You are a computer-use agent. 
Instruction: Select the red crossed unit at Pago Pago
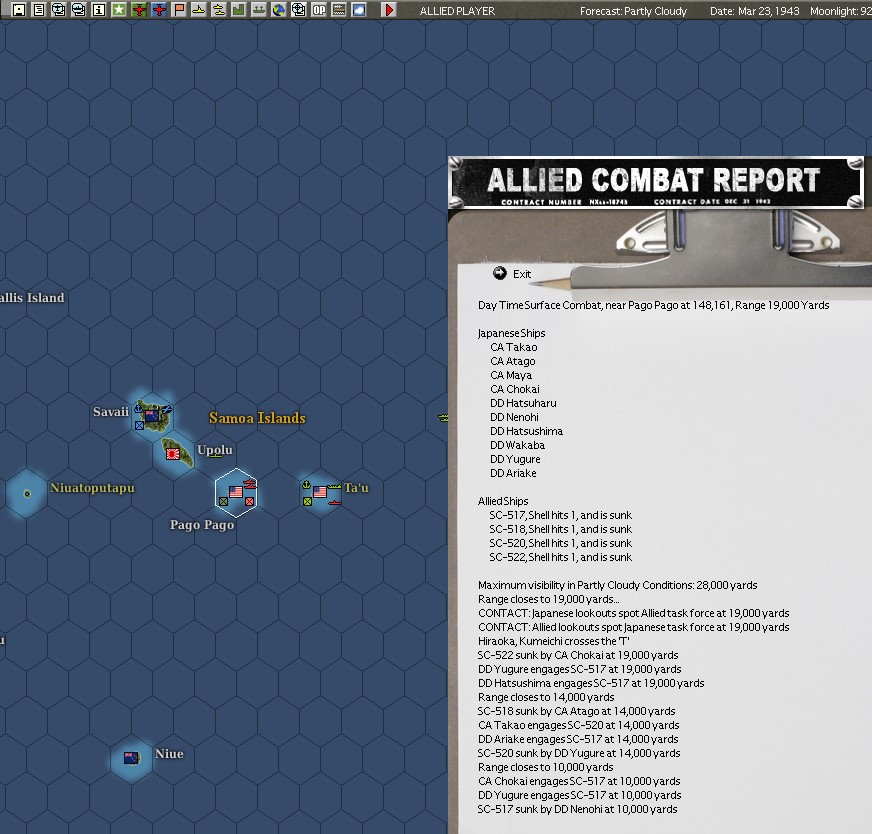250,502
